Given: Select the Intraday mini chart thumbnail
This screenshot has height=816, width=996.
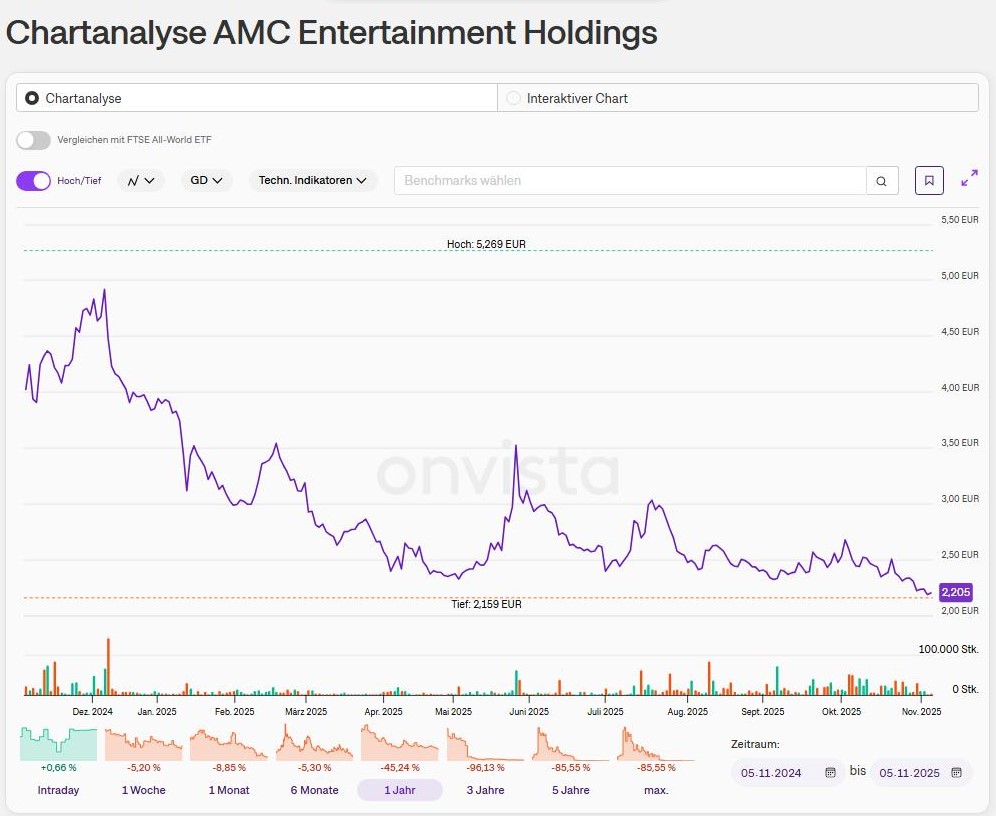Looking at the screenshot, I should click(x=57, y=745).
